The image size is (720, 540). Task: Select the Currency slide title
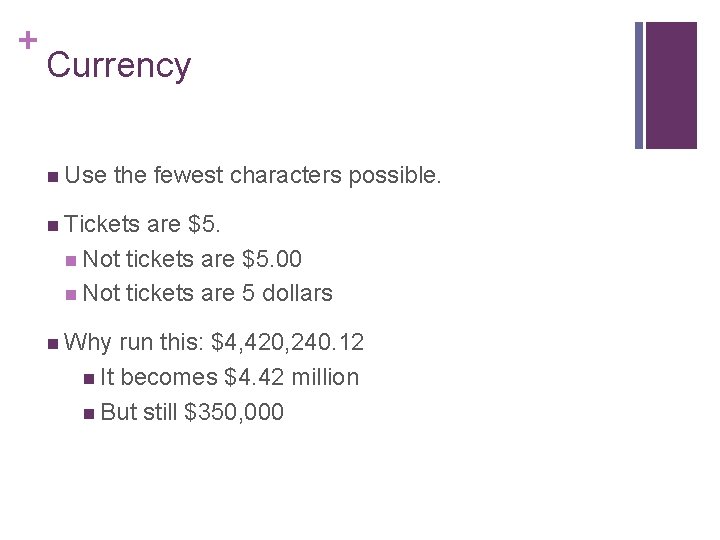point(118,65)
